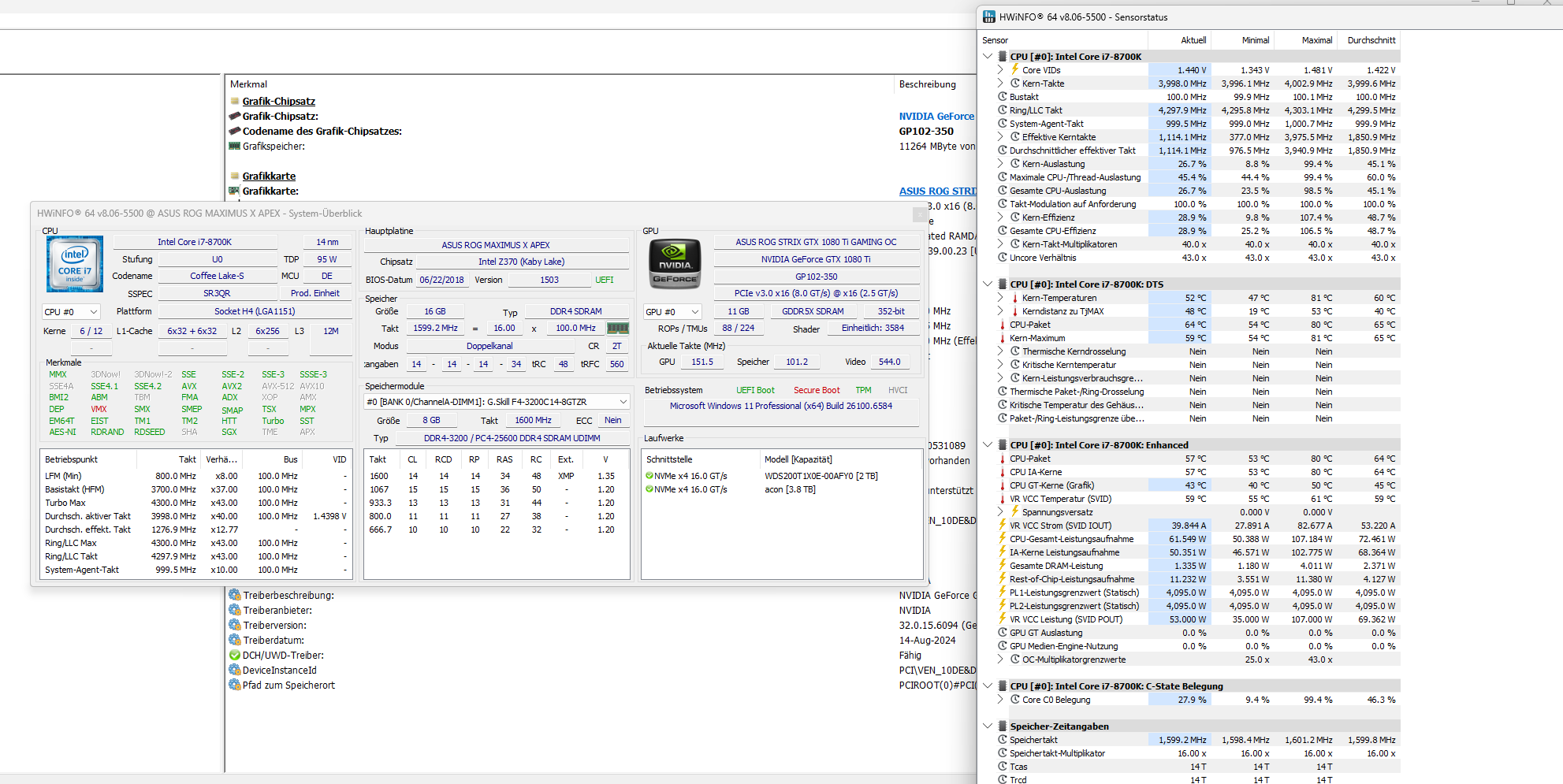Click the green check icon of first NVMe drive
1563x784 pixels.
tap(649, 476)
